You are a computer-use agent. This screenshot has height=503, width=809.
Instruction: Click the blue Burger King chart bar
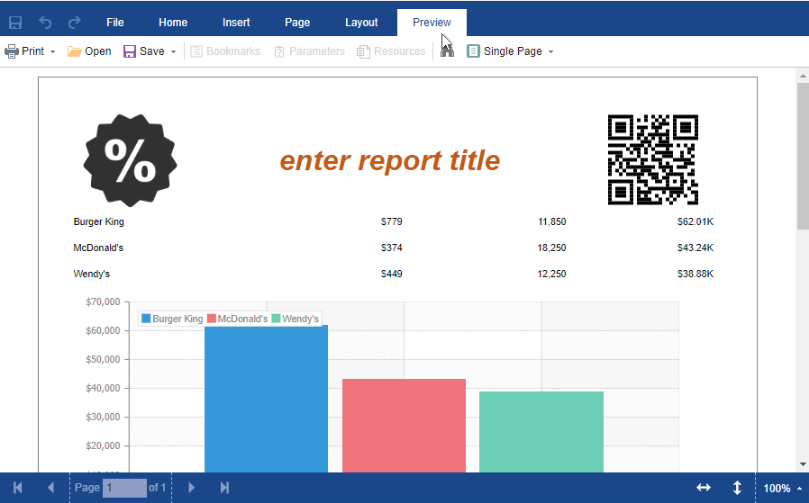tap(266, 398)
